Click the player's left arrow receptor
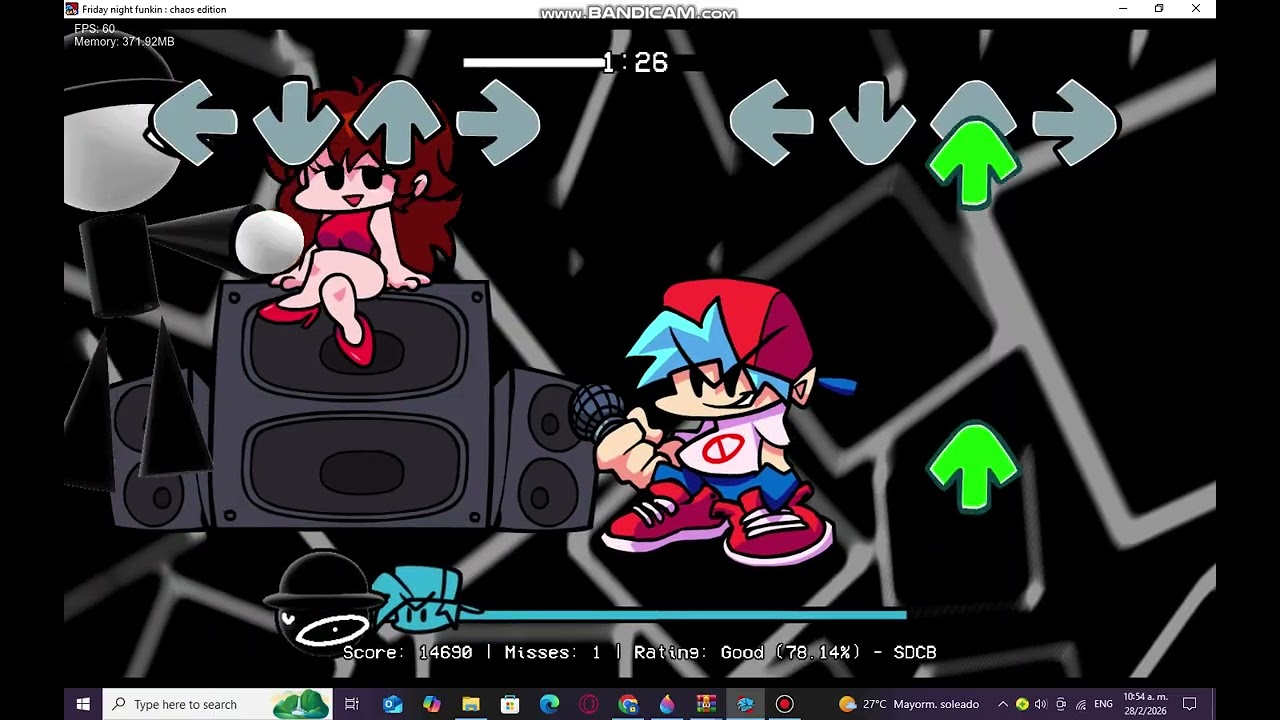This screenshot has height=720, width=1280. (771, 122)
